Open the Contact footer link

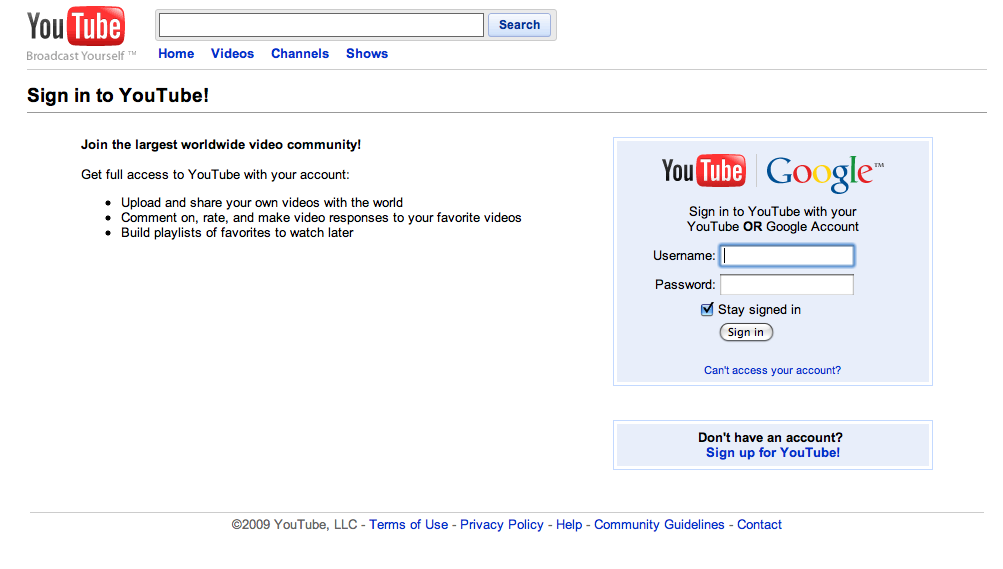pos(759,525)
